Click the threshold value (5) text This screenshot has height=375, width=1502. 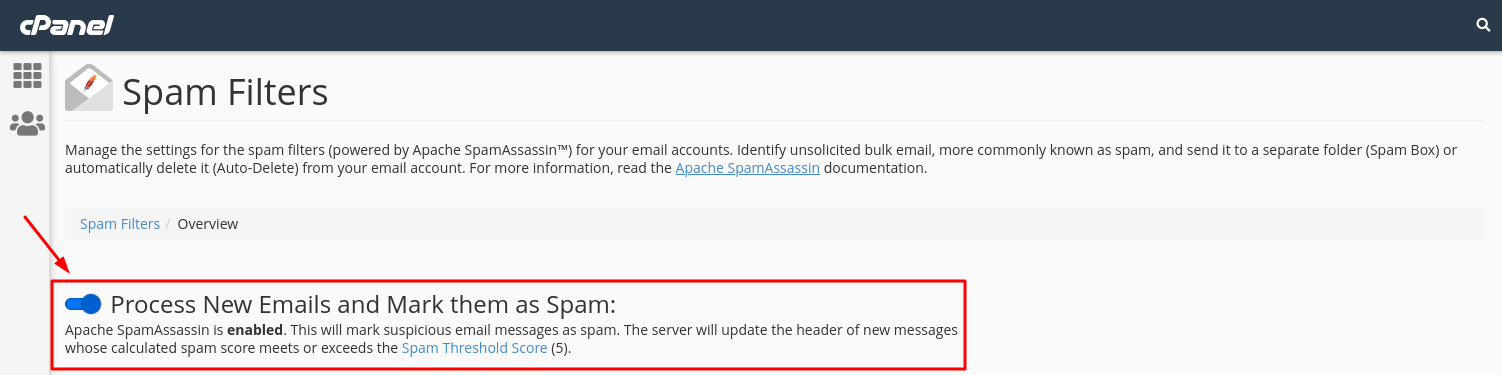[560, 348]
